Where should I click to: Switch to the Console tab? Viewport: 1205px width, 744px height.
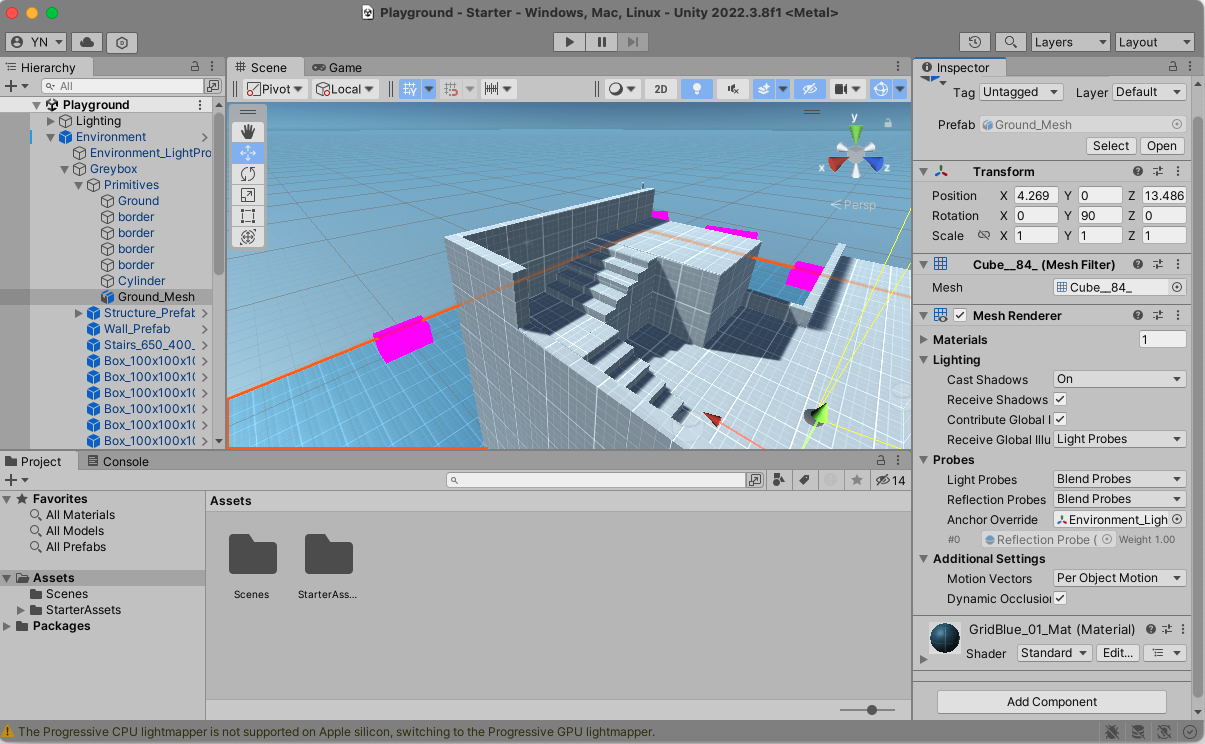117,462
